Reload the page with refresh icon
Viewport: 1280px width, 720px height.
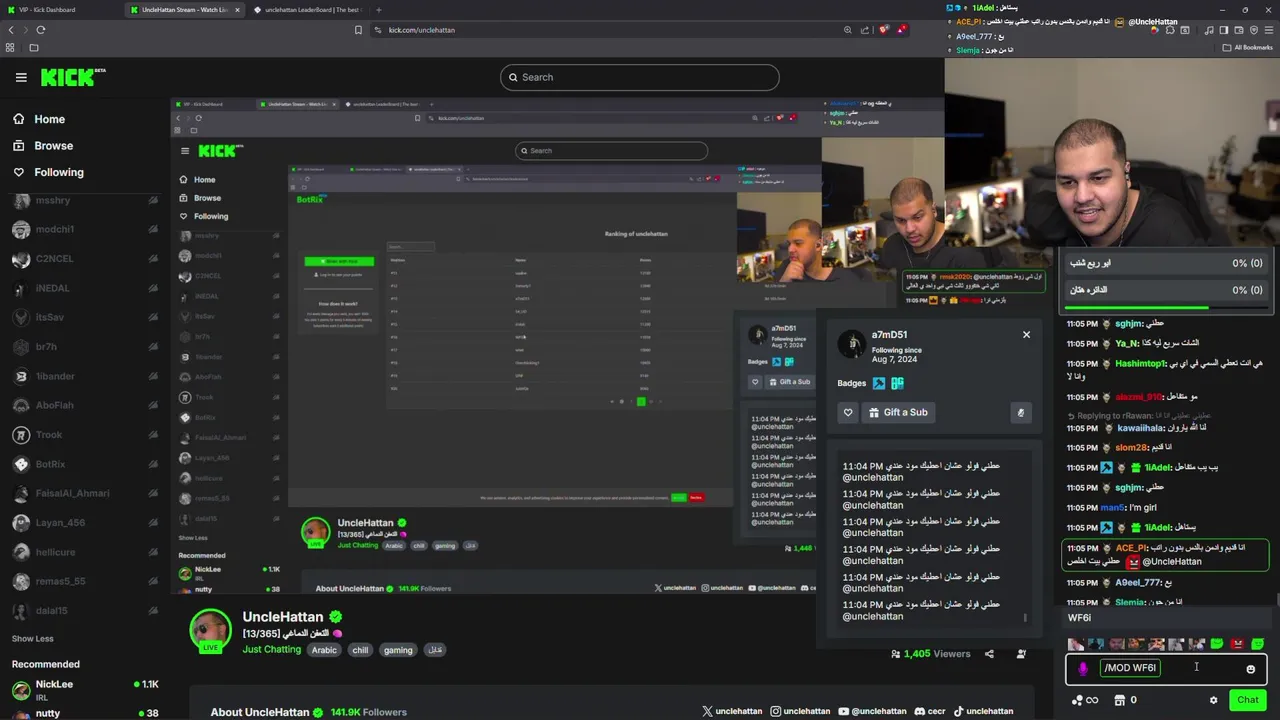(x=40, y=30)
